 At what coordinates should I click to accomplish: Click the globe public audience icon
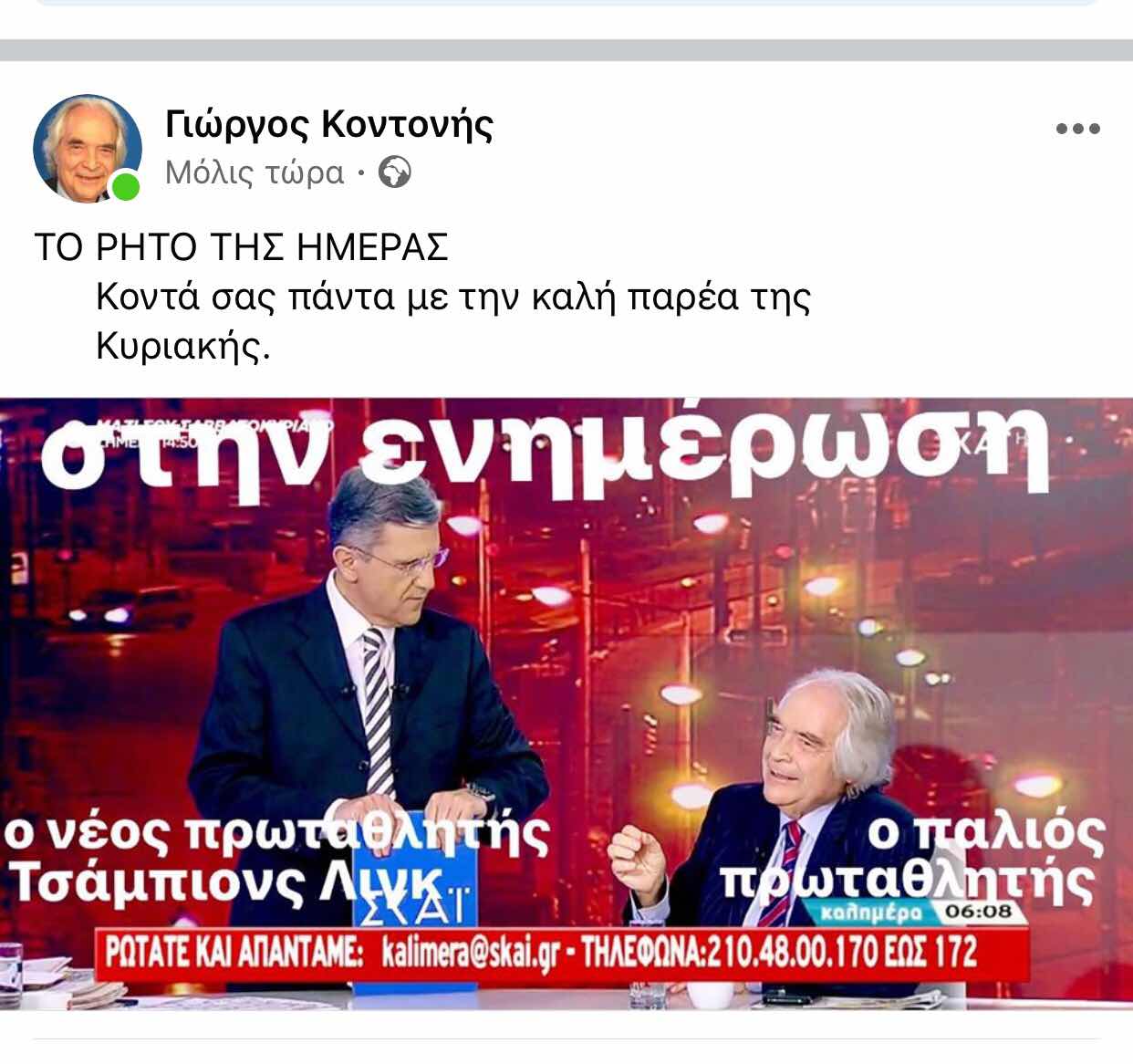394,172
